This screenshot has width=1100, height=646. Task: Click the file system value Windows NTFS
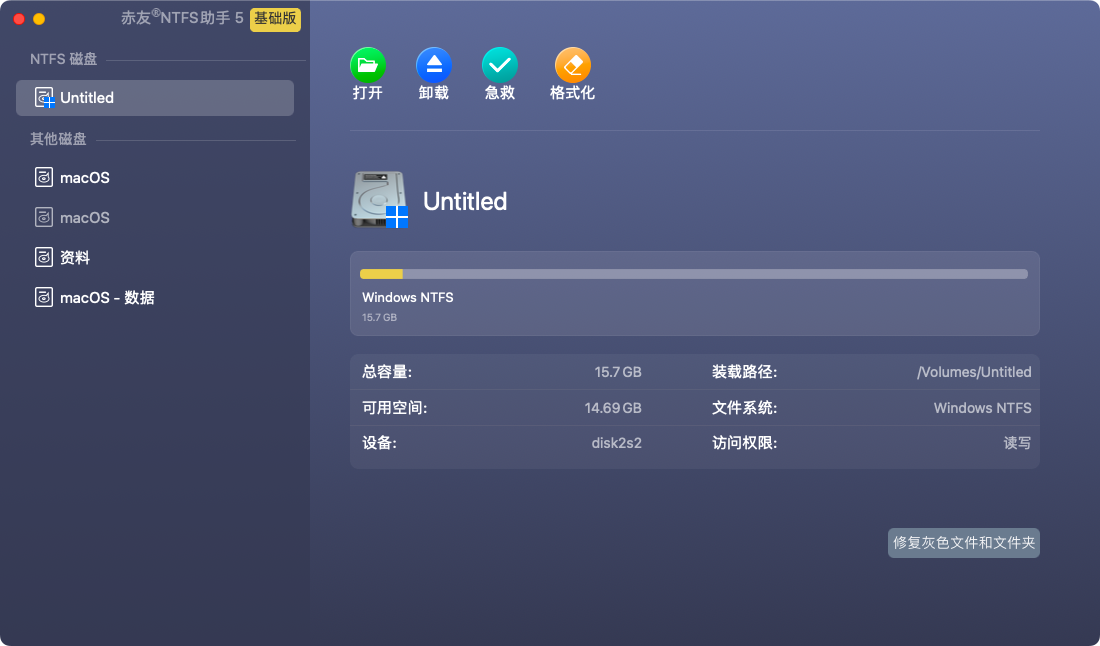[x=982, y=408]
